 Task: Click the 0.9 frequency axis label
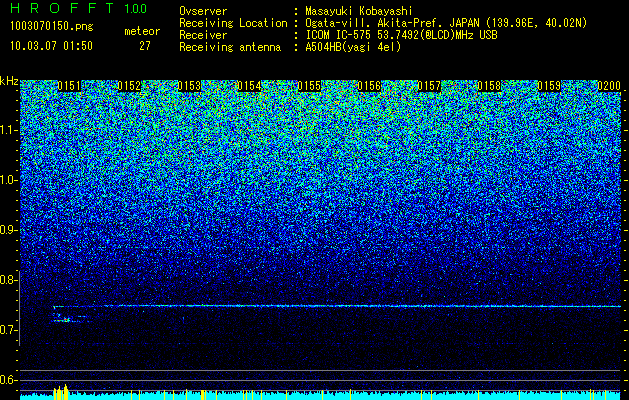[8, 230]
